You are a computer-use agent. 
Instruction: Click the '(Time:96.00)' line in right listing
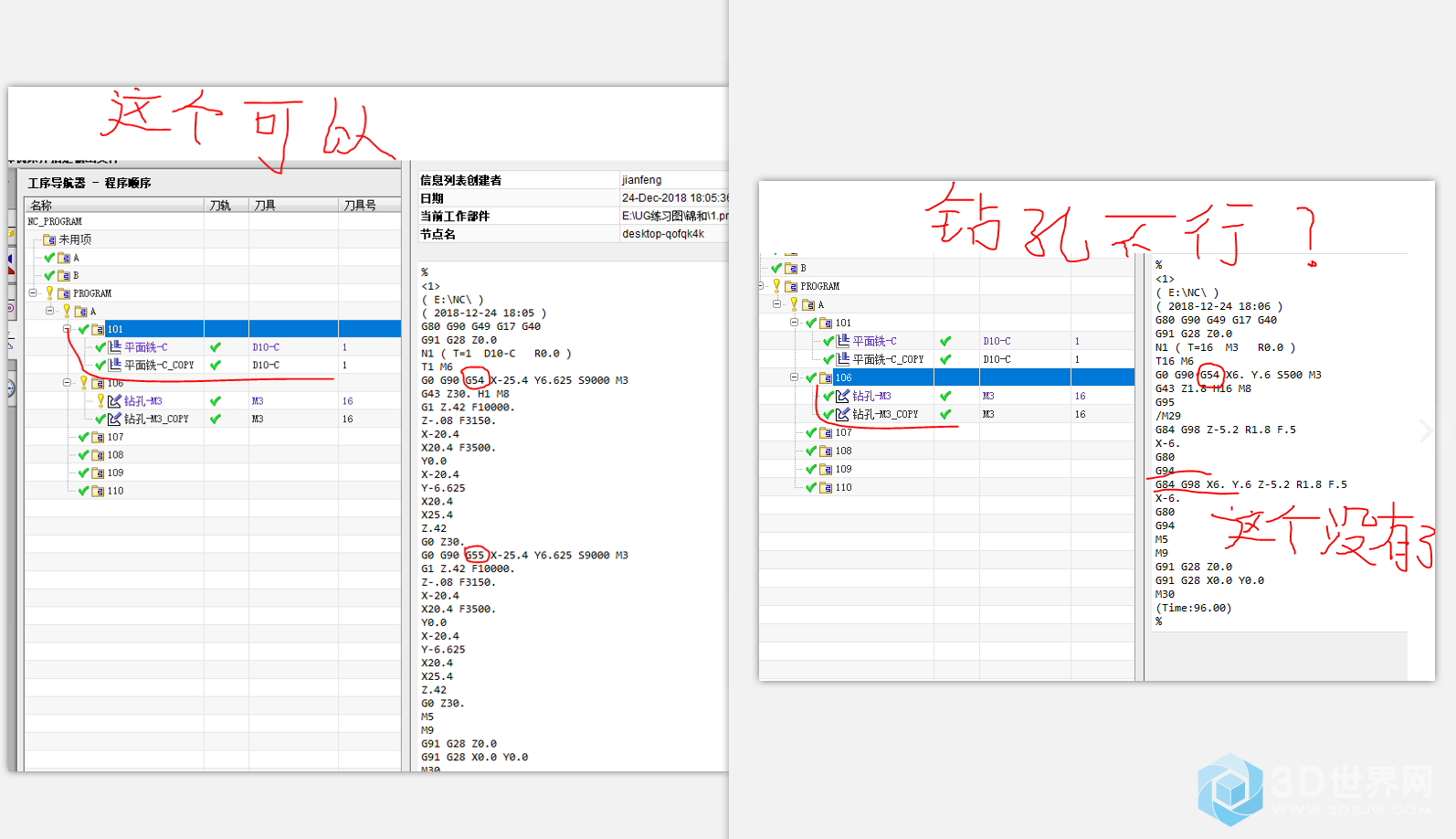1193,608
